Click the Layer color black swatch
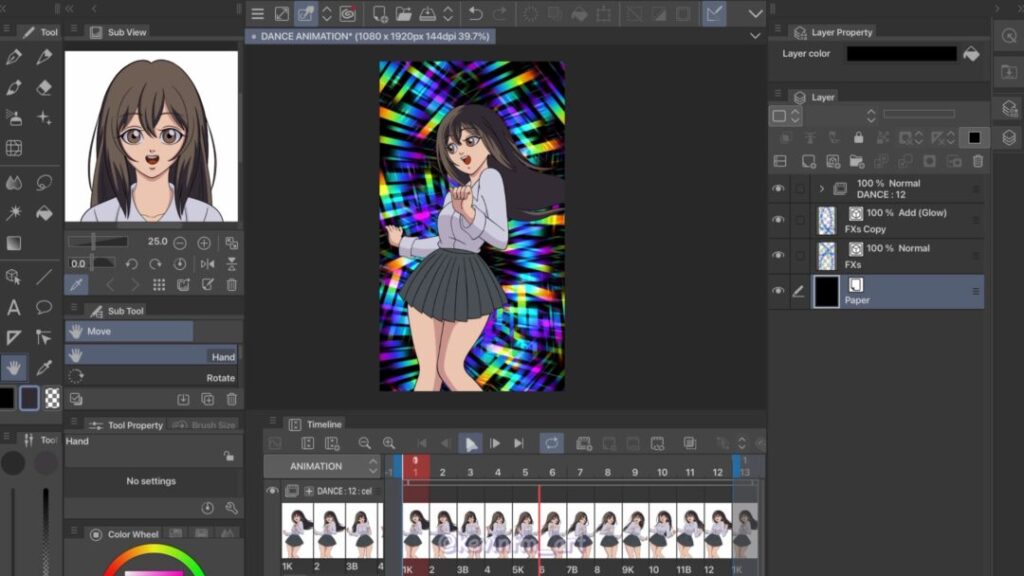 (x=902, y=54)
